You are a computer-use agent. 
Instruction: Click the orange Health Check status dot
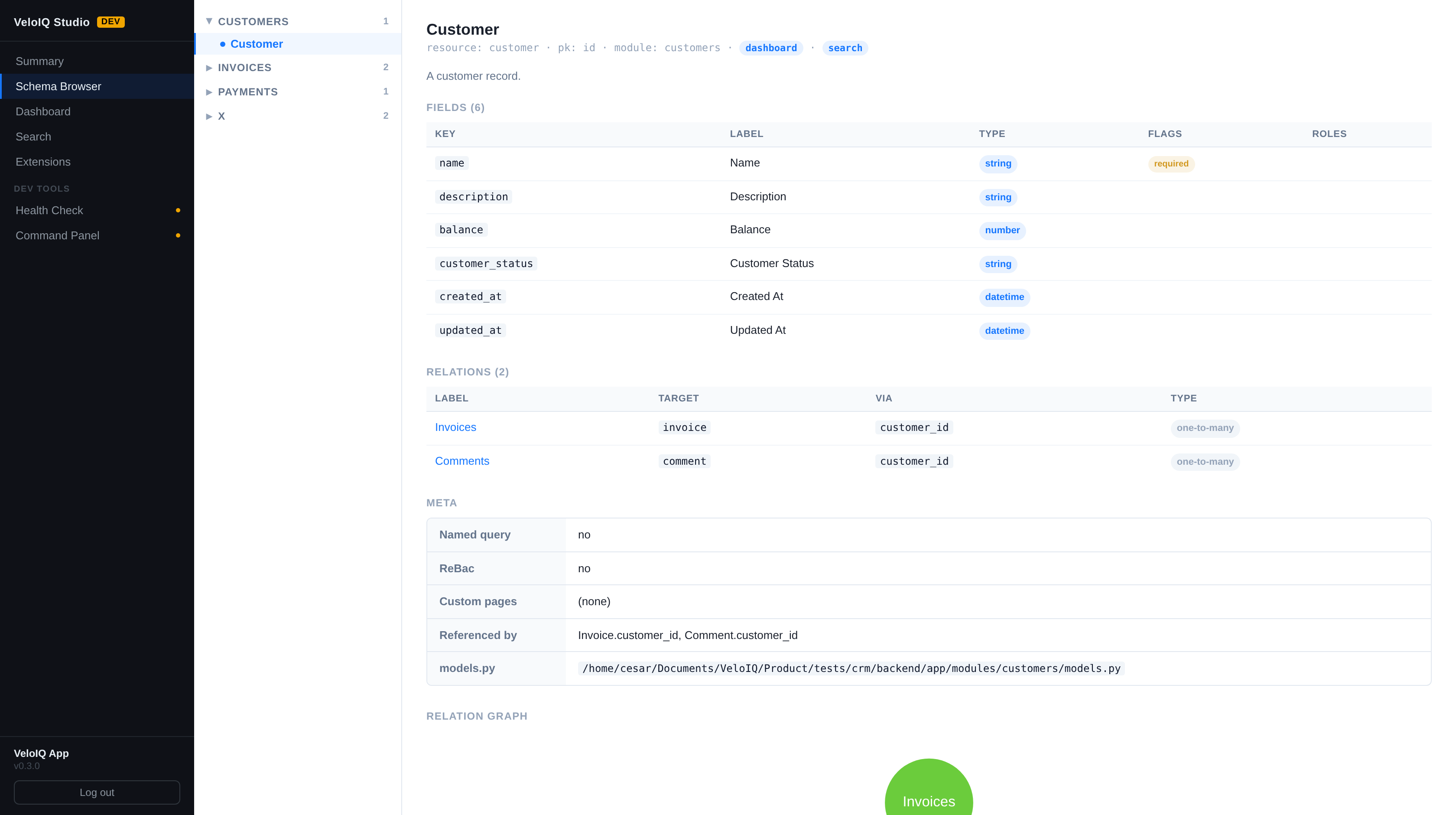[x=178, y=210]
